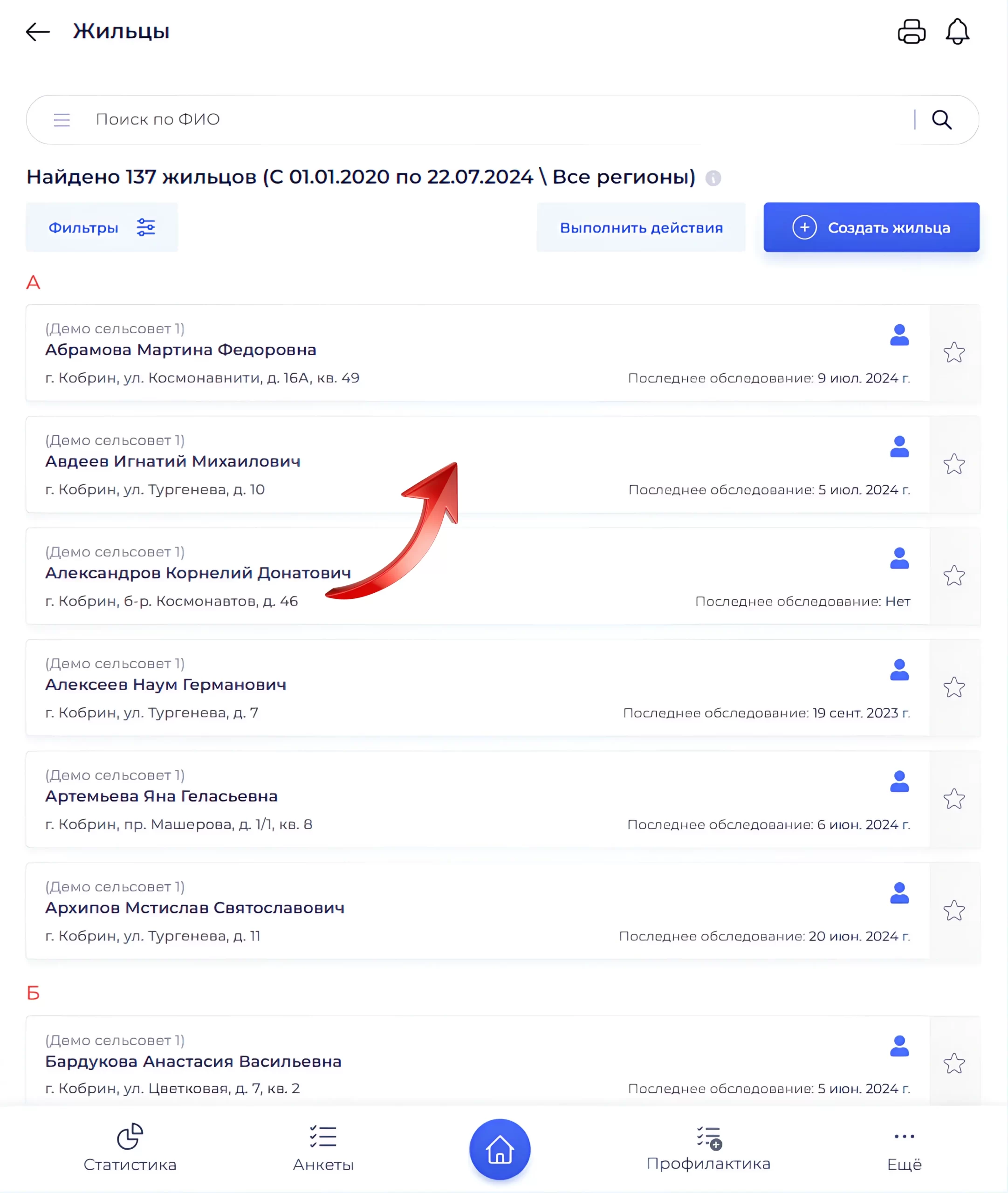The width and height of the screenshot is (1008, 1193).
Task: Go back with the arrow icon
Action: click(x=38, y=31)
